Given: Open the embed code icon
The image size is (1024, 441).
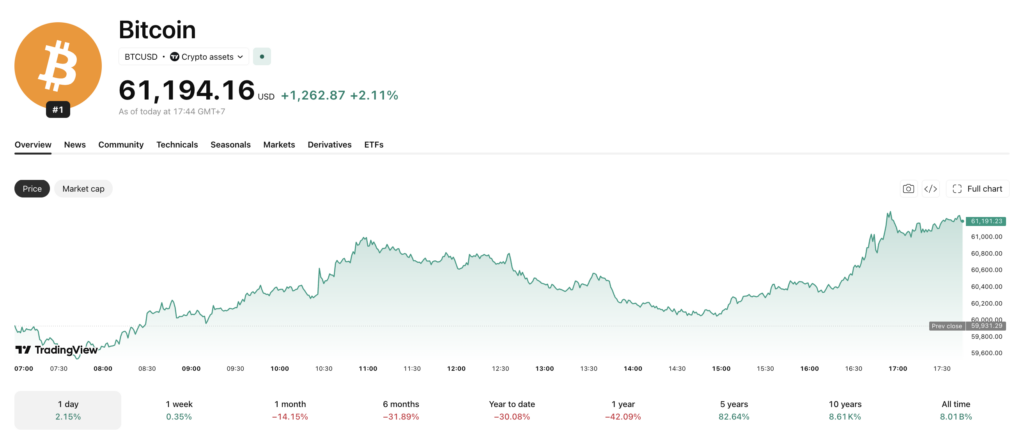Looking at the screenshot, I should coord(931,189).
